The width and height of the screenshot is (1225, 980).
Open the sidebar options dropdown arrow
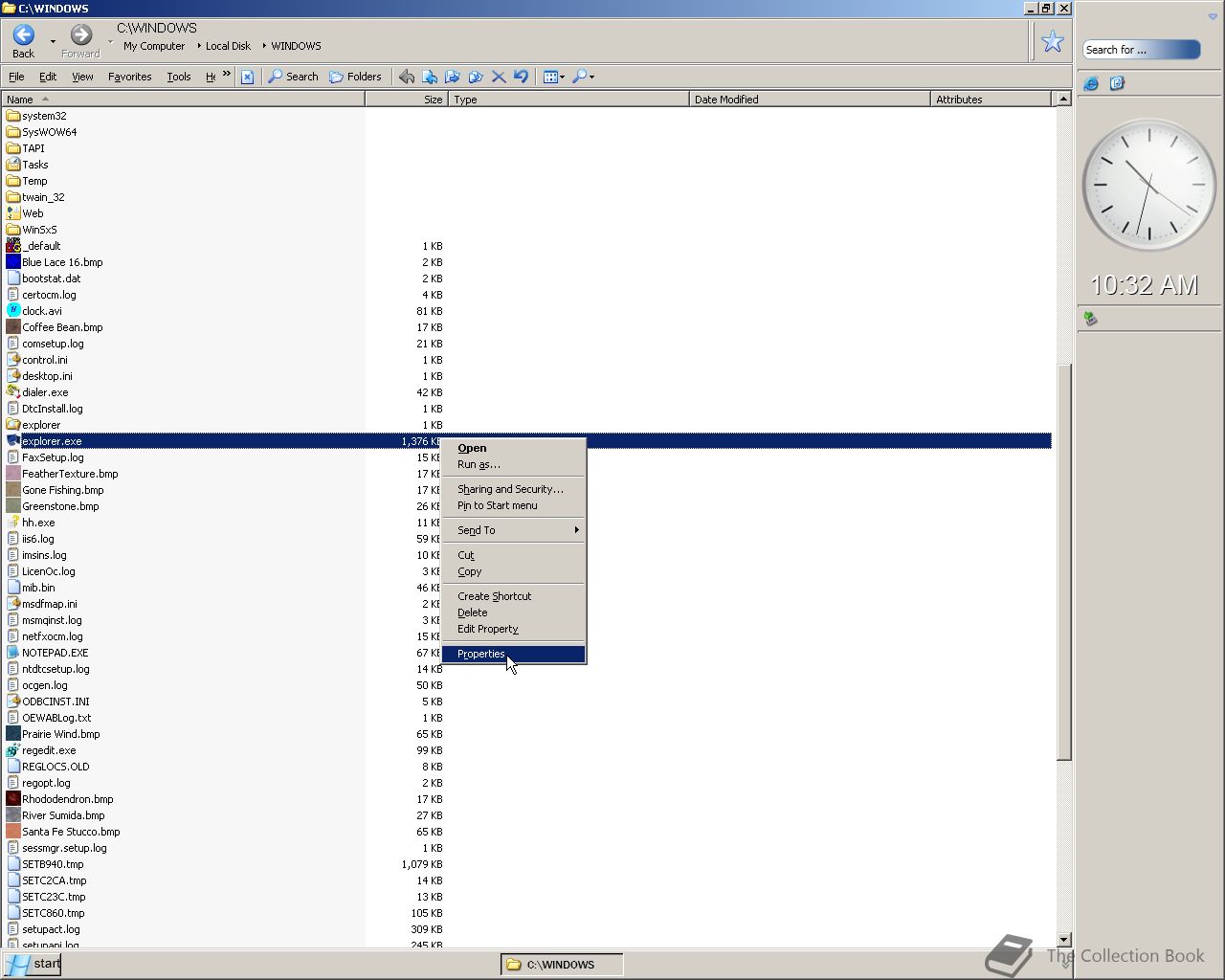1213,16
